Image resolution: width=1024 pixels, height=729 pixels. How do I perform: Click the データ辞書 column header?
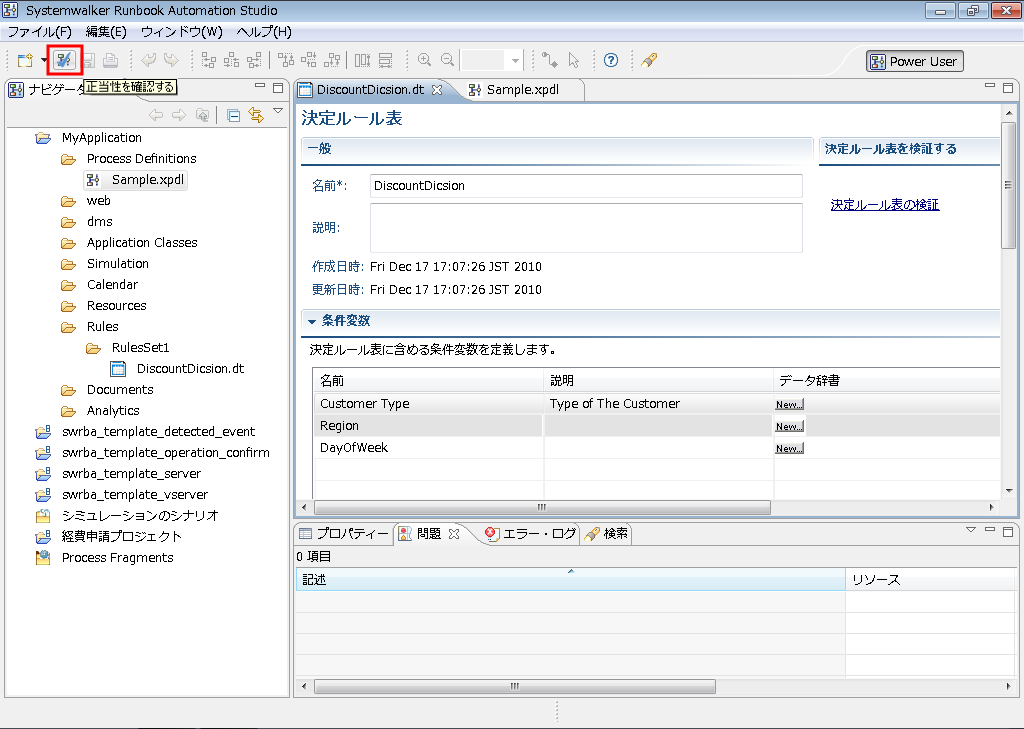(x=887, y=380)
